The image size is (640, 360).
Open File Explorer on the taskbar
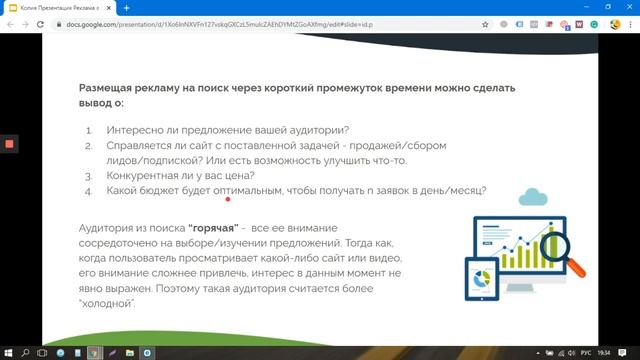[130, 353]
